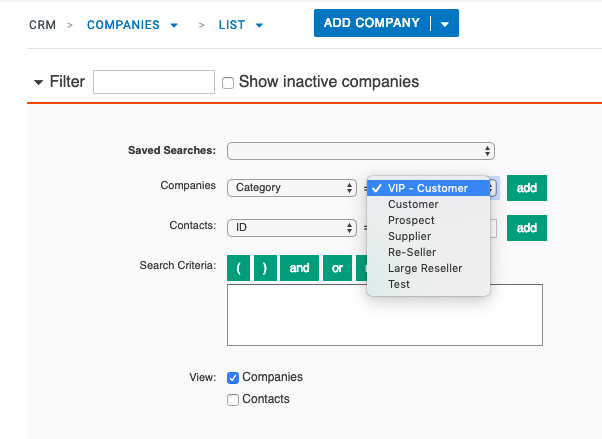Enable Show inactive companies checkbox
Screen dimensions: 602x439
228,83
